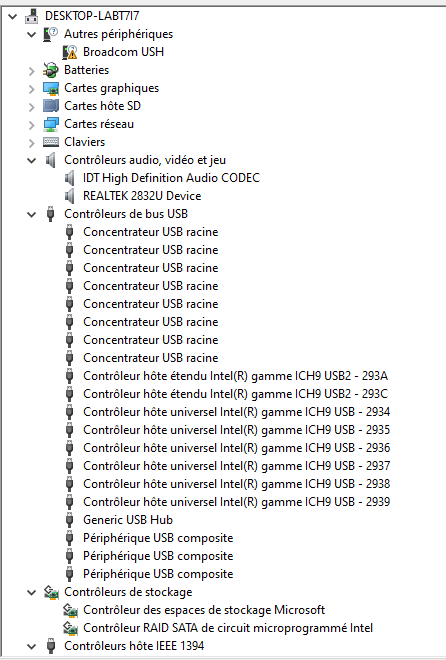The height and width of the screenshot is (660, 446).
Task: Click the Claviers keyboard icon
Action: coord(51,142)
